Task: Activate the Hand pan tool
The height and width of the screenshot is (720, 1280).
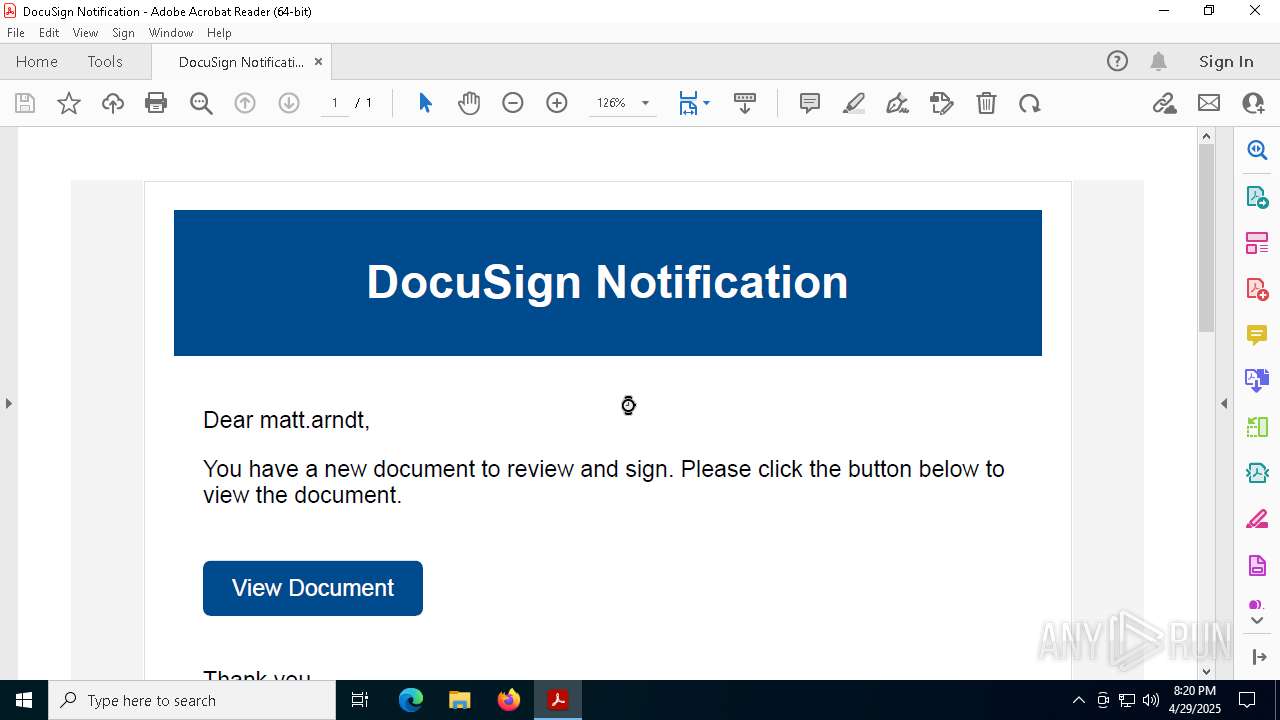Action: click(469, 103)
